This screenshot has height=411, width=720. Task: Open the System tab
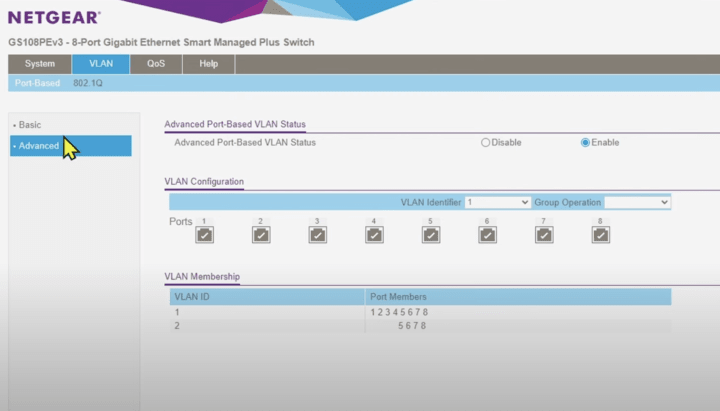(x=40, y=64)
